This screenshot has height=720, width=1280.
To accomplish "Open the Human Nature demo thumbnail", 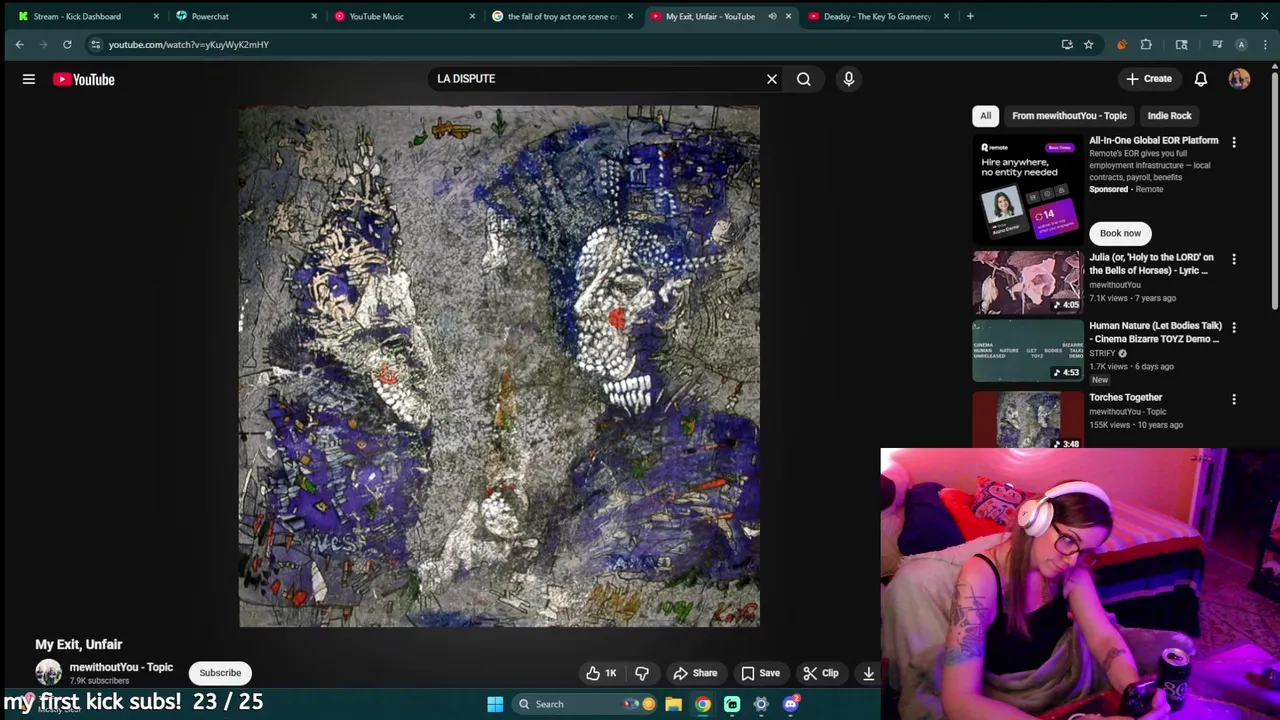I will click(1028, 350).
